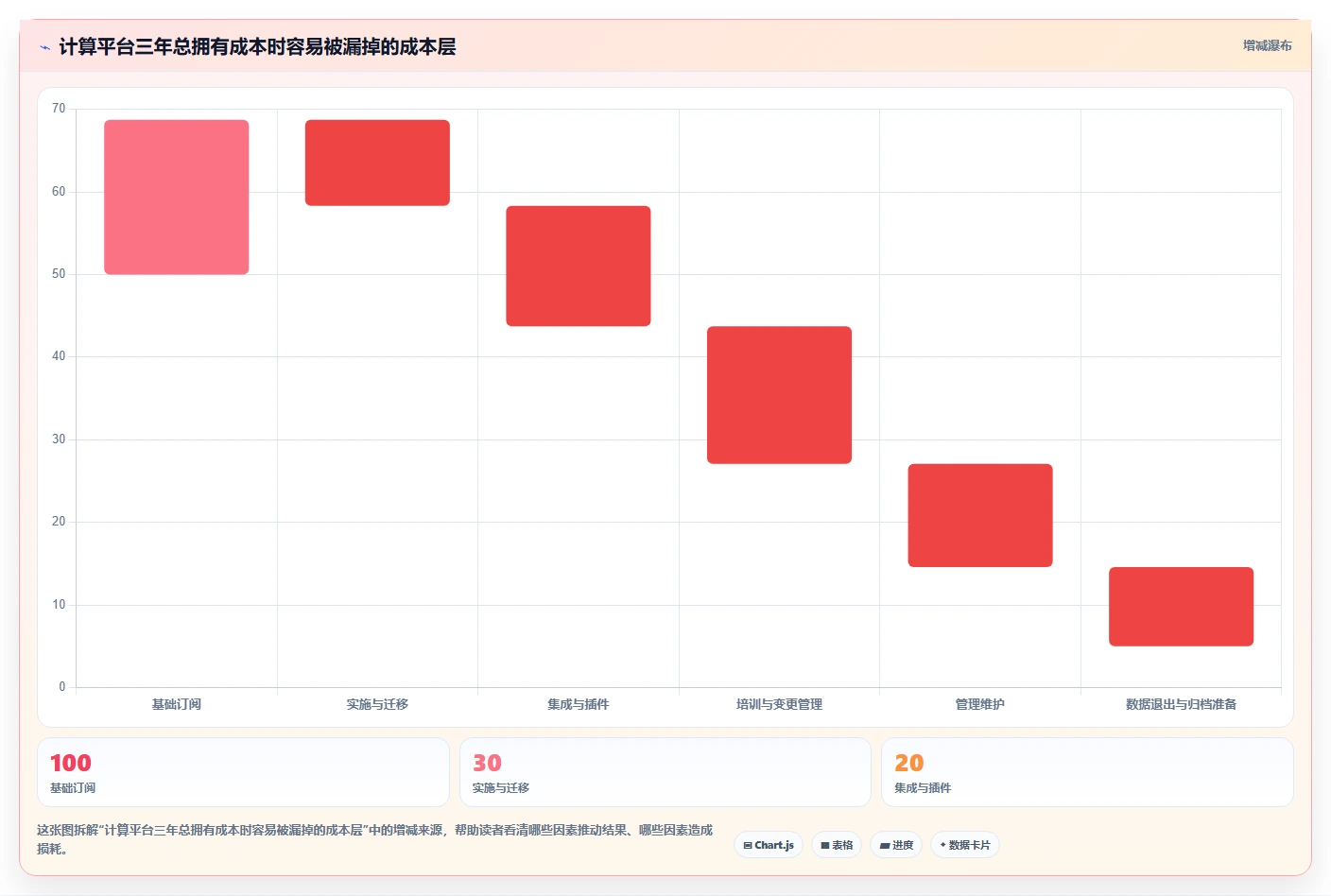Click the x-axis label 管理维护
The height and width of the screenshot is (896, 1331).
(x=980, y=704)
